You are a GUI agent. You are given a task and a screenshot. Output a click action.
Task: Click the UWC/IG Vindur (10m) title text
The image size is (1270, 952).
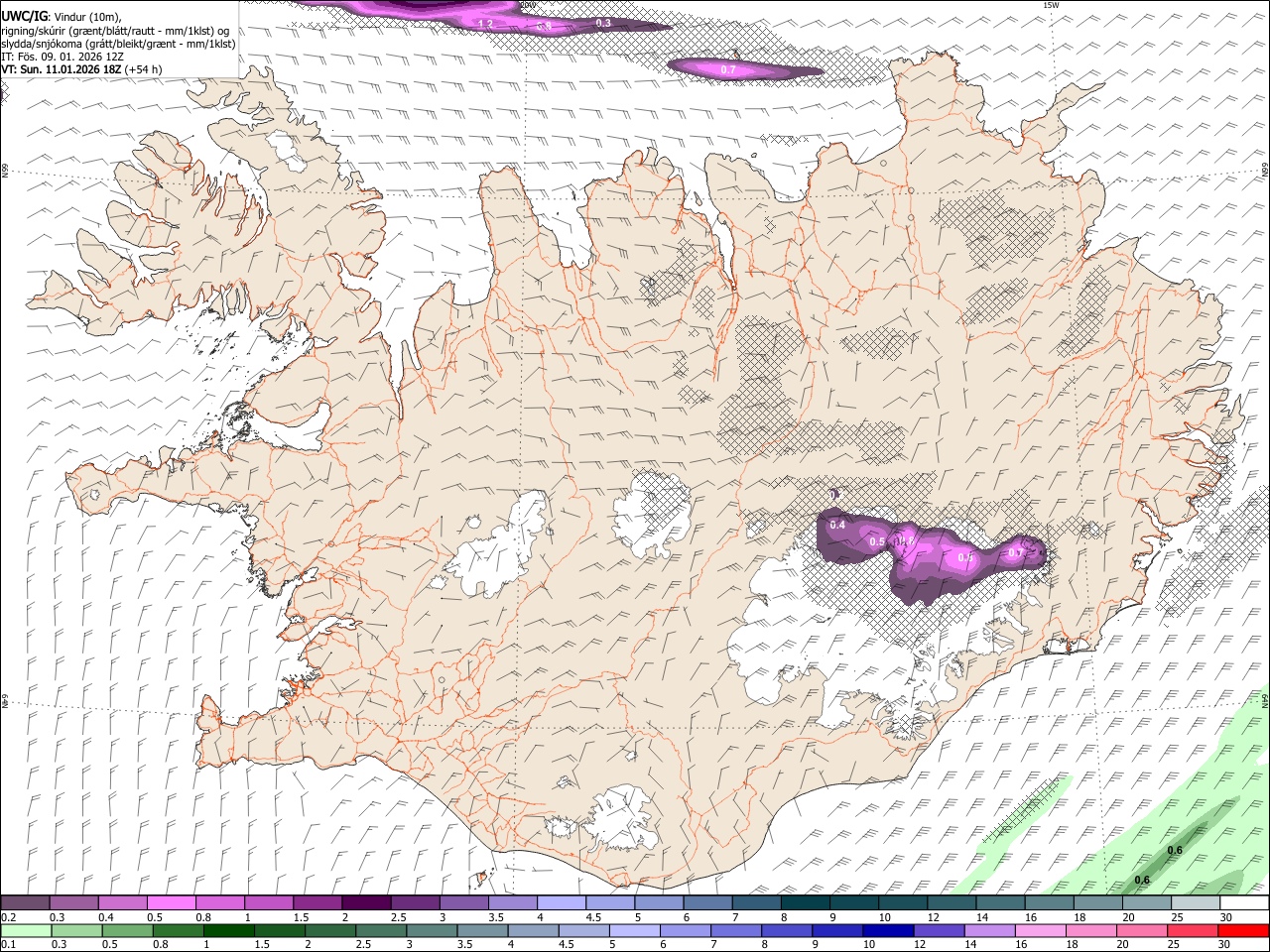(x=61, y=17)
